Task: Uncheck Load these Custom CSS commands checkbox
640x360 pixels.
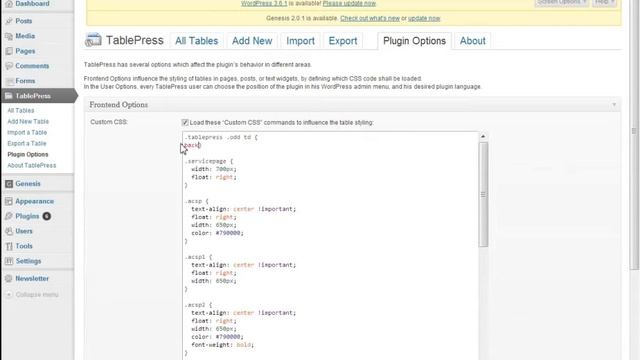Action: (185, 122)
